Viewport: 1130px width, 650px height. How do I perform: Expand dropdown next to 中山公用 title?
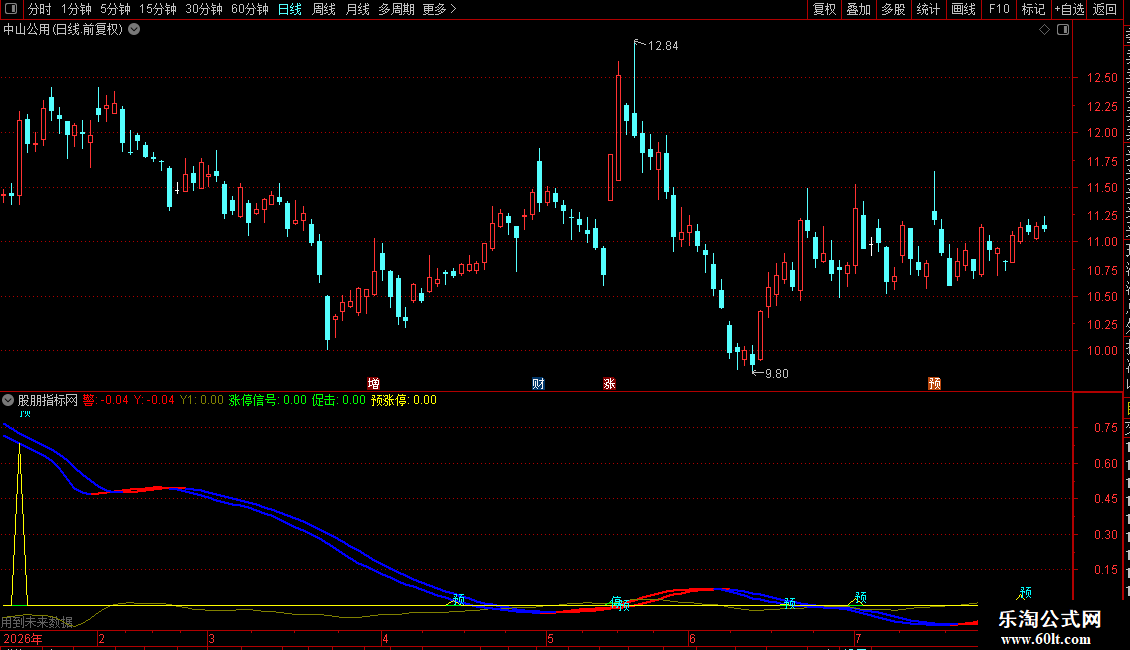coord(134,30)
